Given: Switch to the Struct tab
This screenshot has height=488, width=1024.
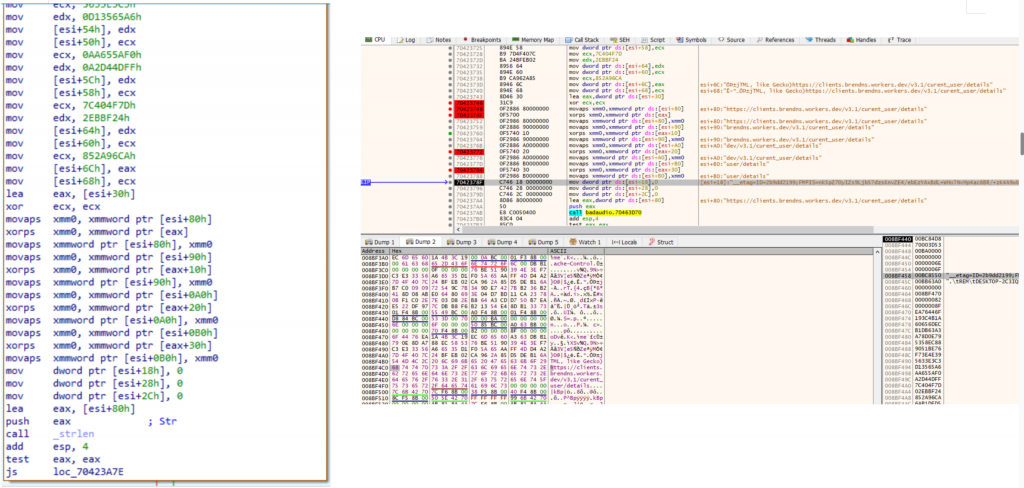Looking at the screenshot, I should 665,242.
